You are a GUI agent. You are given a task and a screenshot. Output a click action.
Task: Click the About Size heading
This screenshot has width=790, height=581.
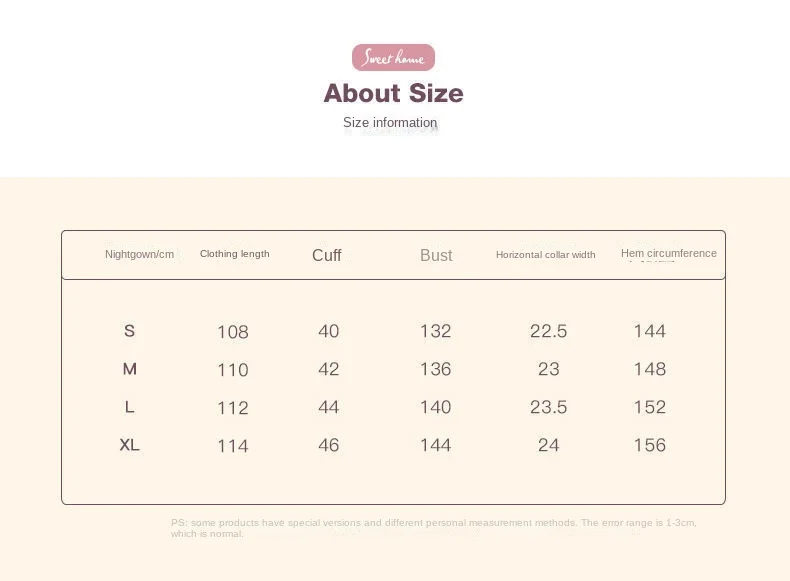393,93
